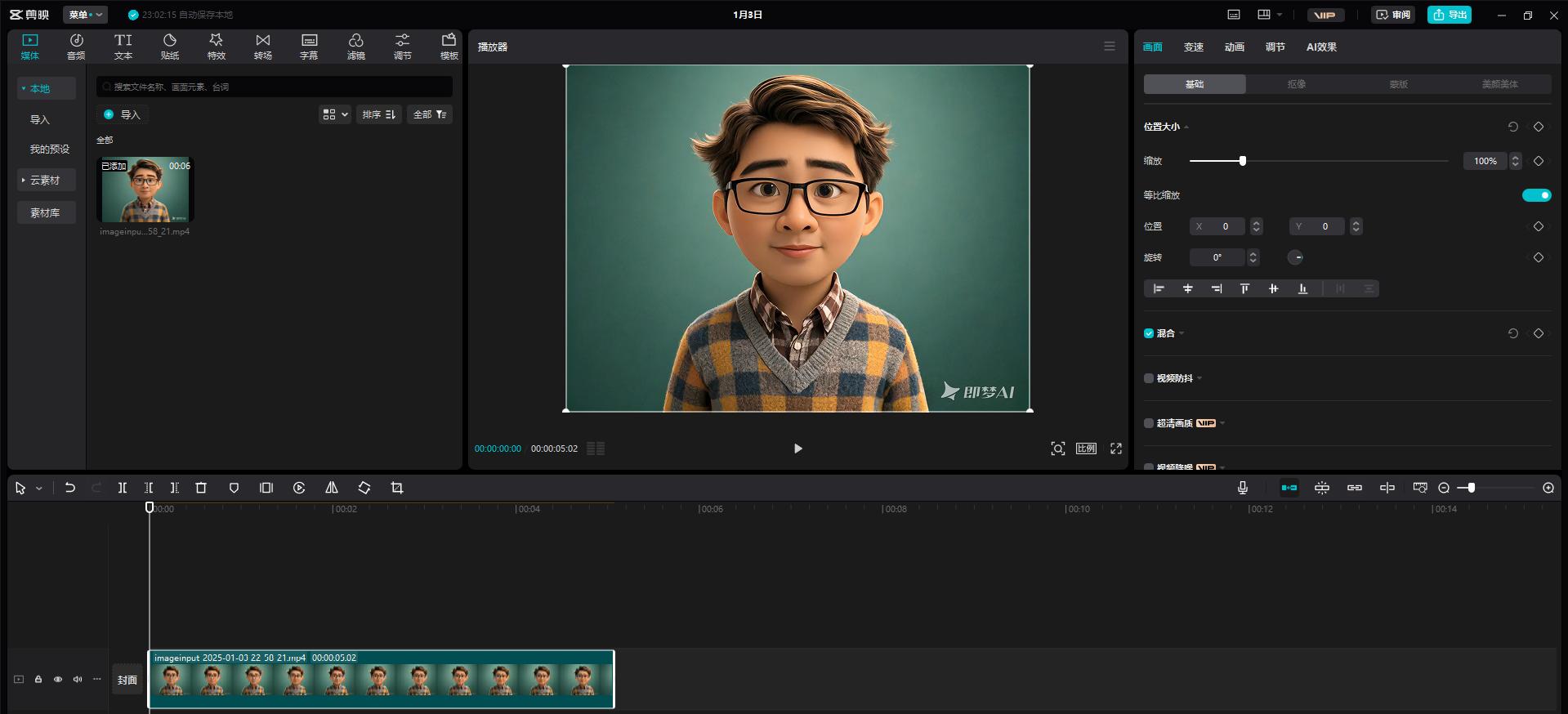Viewport: 1568px width, 714px height.
Task: Switch to the 变速 speed tab
Action: 1193,47
